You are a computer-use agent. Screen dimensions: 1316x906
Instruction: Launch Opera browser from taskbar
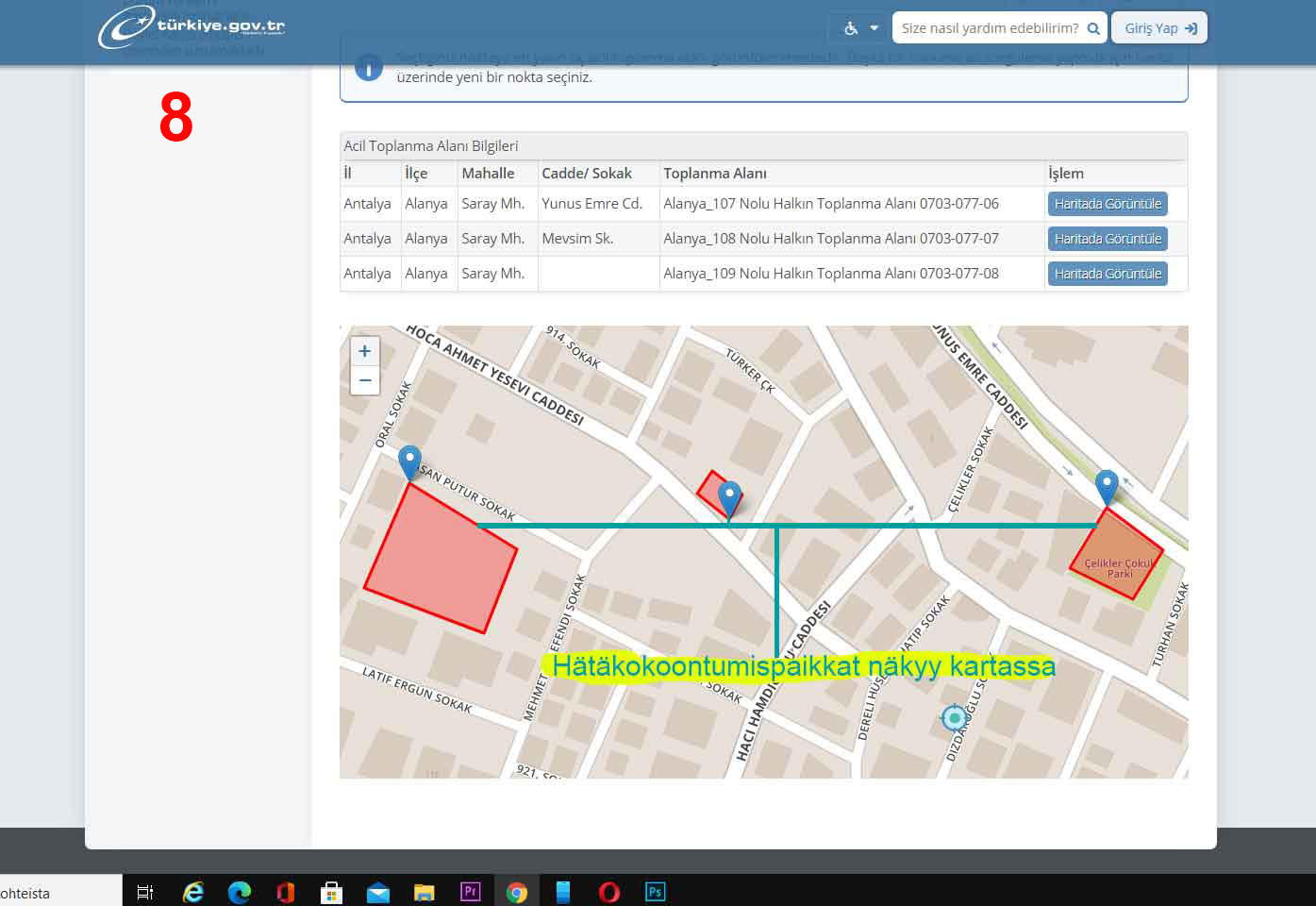click(609, 892)
